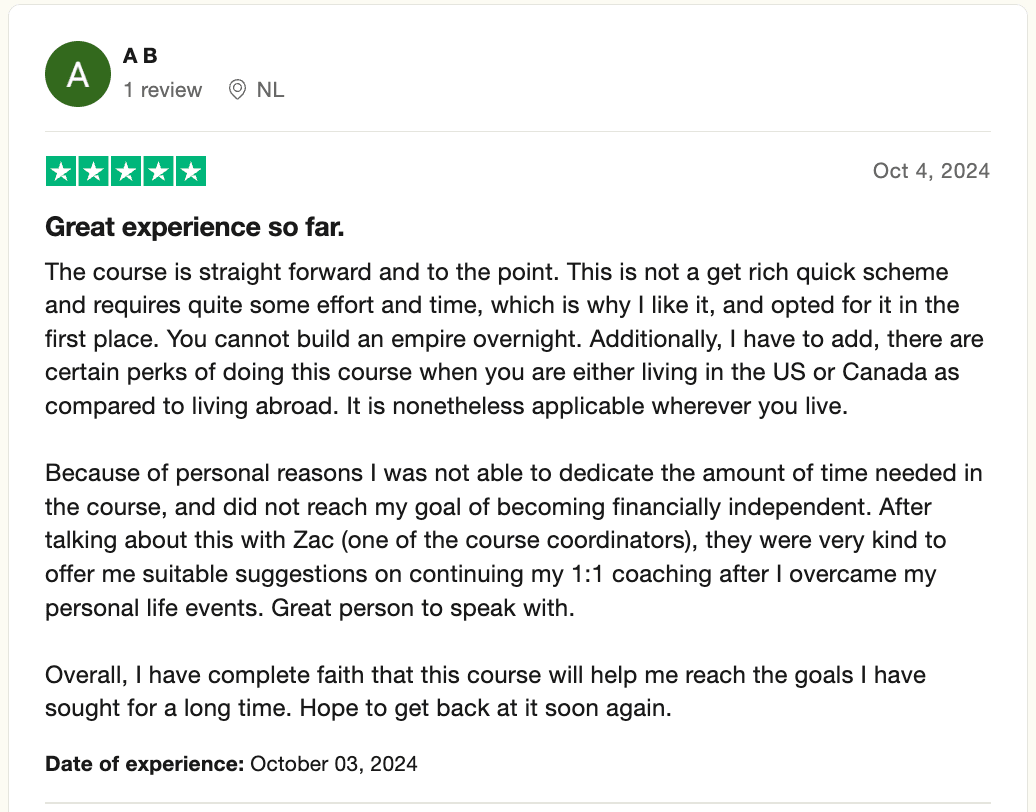Click the "October 03, 2024" experience date
The height and width of the screenshot is (812, 1036).
tap(333, 764)
